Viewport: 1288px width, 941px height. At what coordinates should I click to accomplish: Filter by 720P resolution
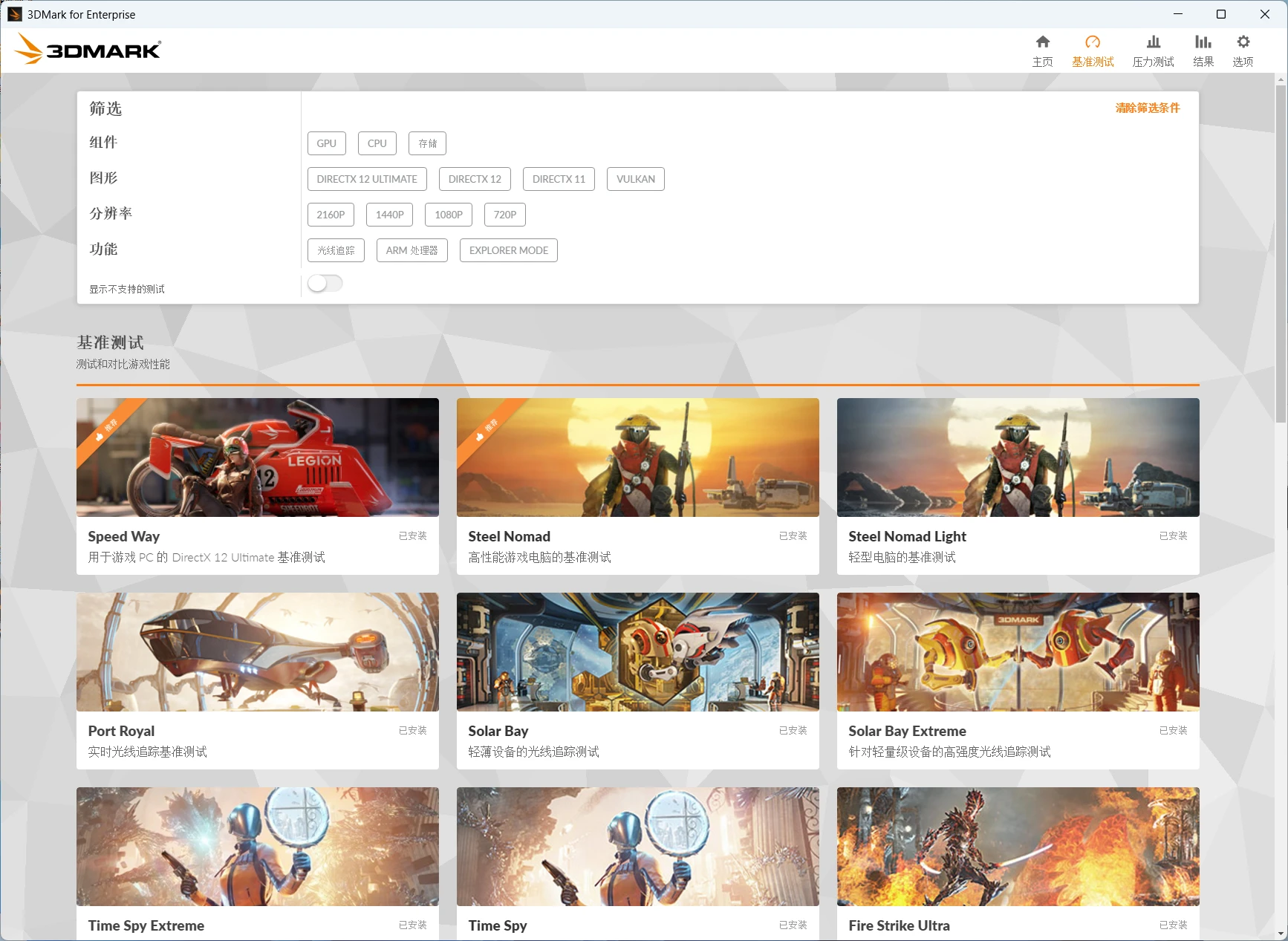tap(505, 215)
